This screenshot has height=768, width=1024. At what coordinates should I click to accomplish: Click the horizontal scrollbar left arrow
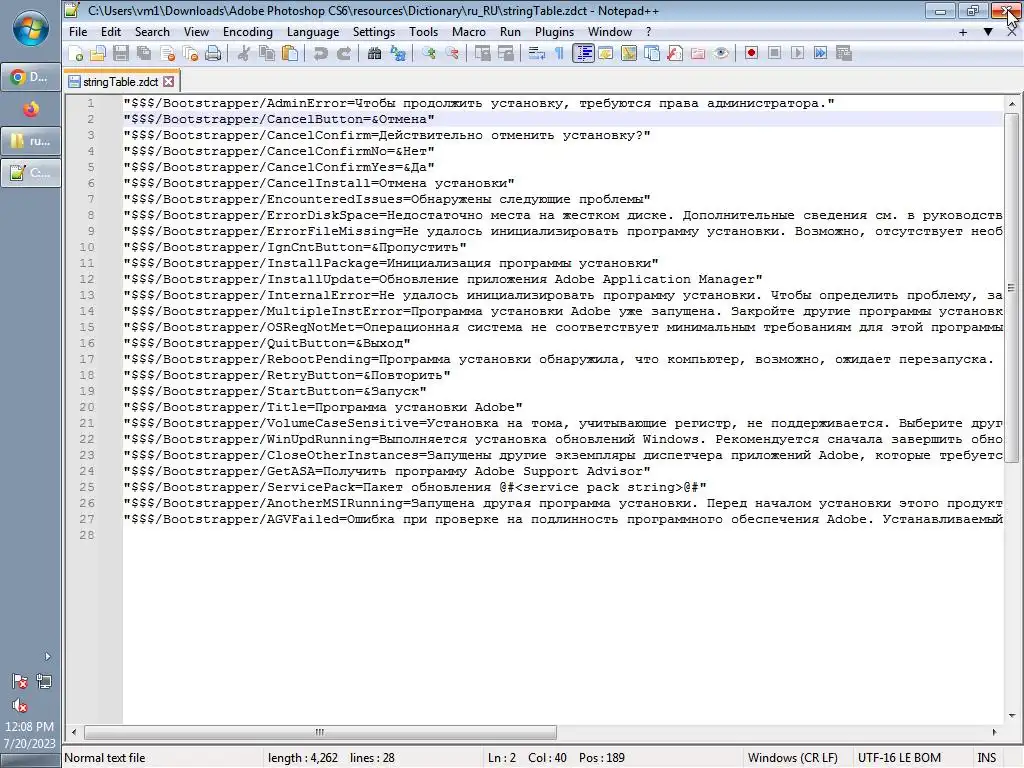click(74, 732)
